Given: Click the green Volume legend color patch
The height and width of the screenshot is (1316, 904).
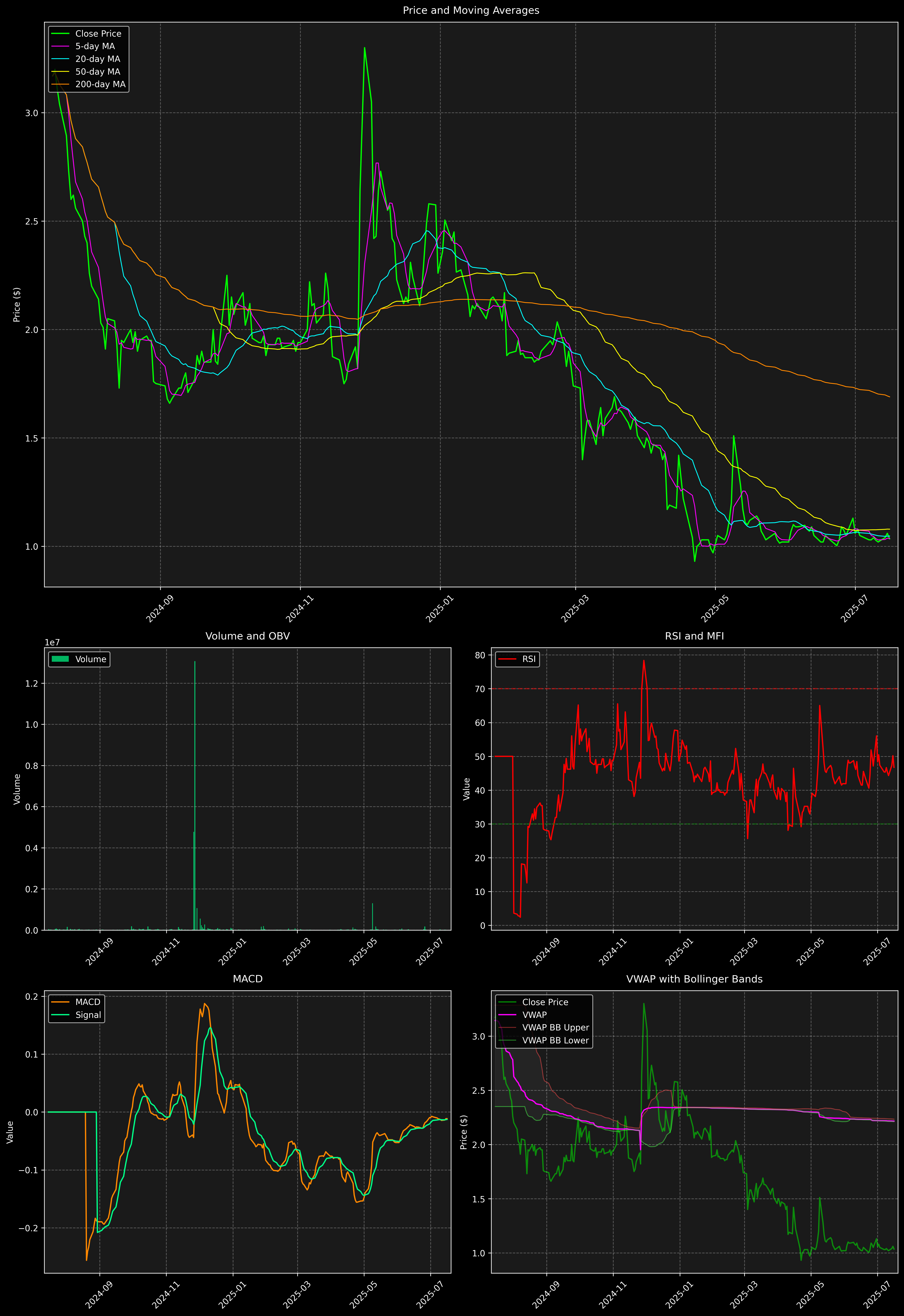Looking at the screenshot, I should pyautogui.click(x=60, y=659).
